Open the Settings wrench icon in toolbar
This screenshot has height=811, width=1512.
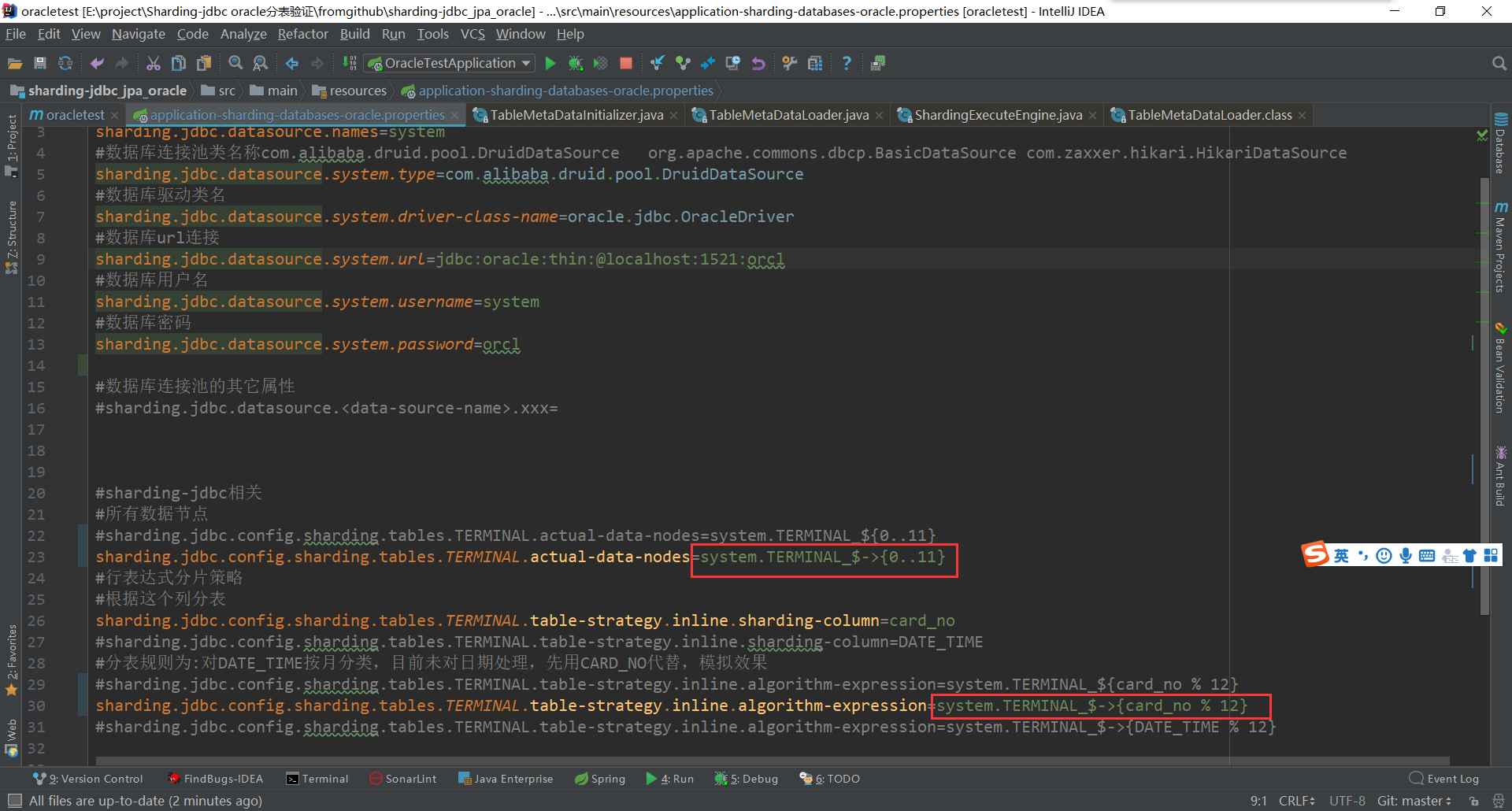(789, 63)
